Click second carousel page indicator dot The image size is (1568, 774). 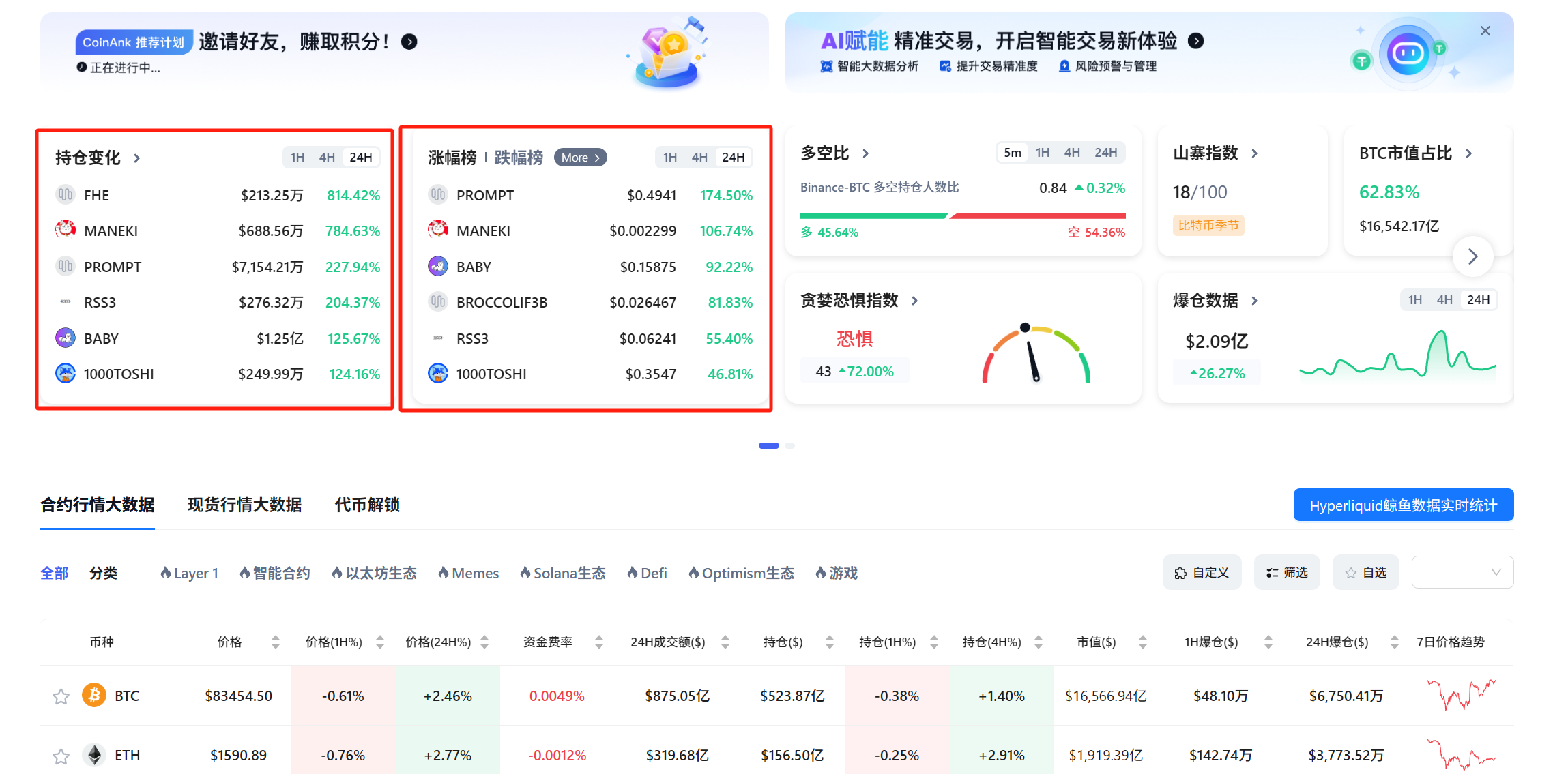pyautogui.click(x=789, y=445)
